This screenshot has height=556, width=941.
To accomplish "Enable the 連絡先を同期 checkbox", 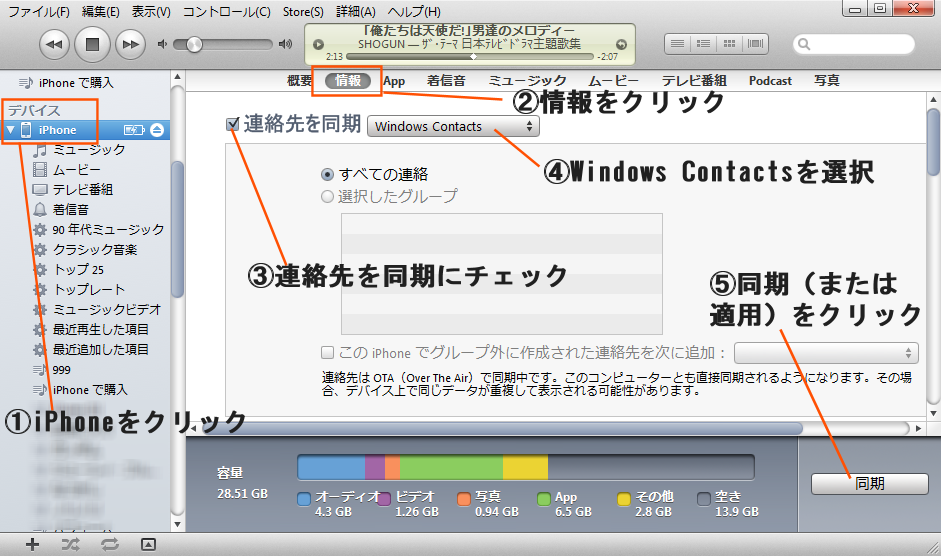I will pos(233,125).
